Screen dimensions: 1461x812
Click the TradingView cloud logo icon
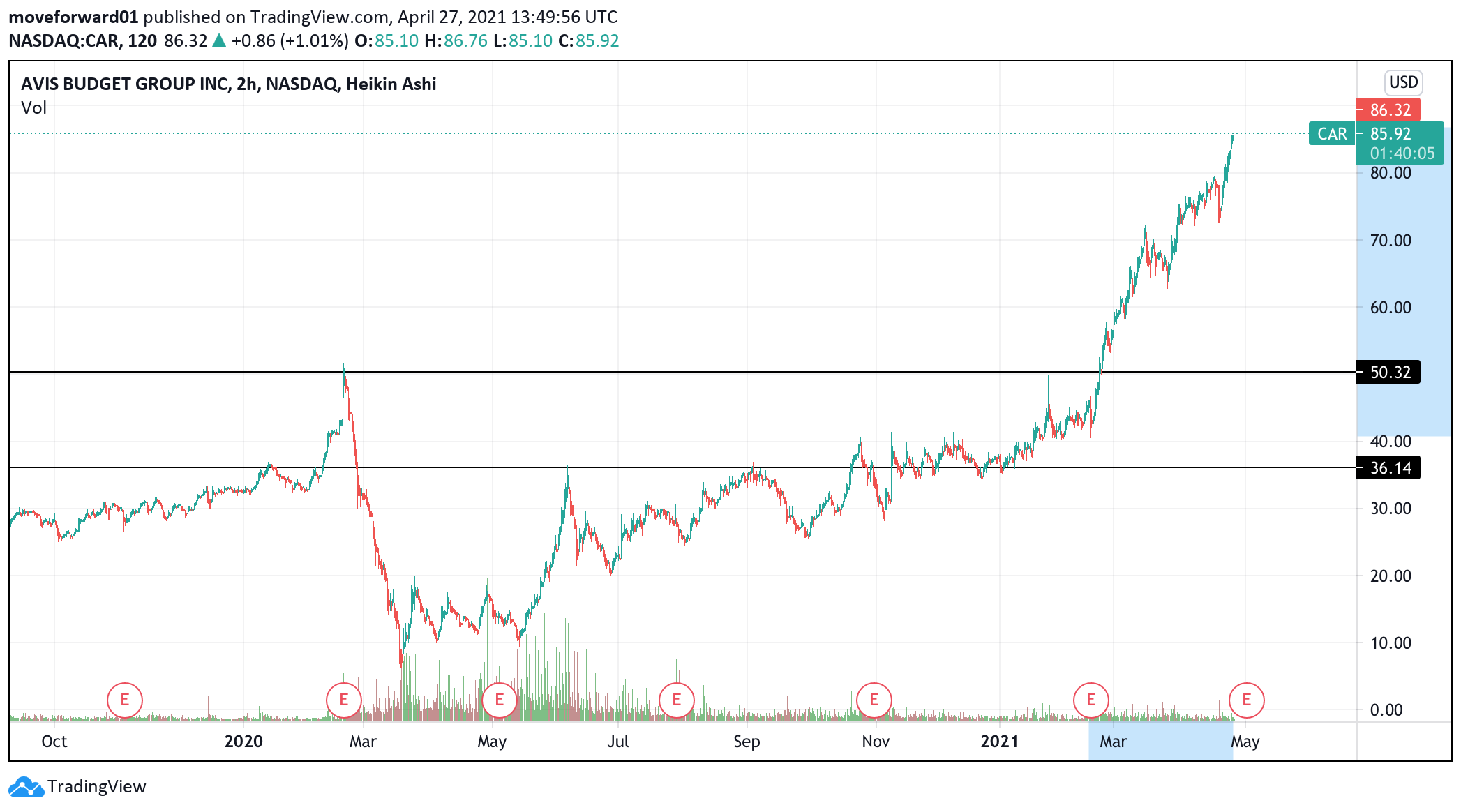26,787
